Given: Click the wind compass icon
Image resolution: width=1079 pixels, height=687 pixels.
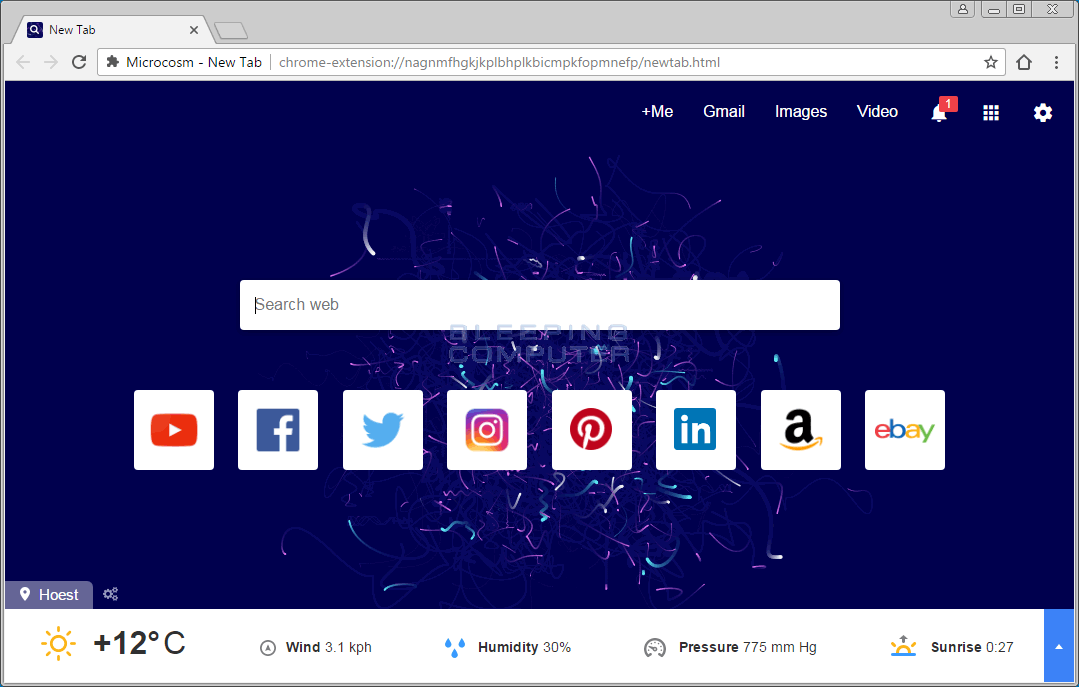Looking at the screenshot, I should coord(268,648).
